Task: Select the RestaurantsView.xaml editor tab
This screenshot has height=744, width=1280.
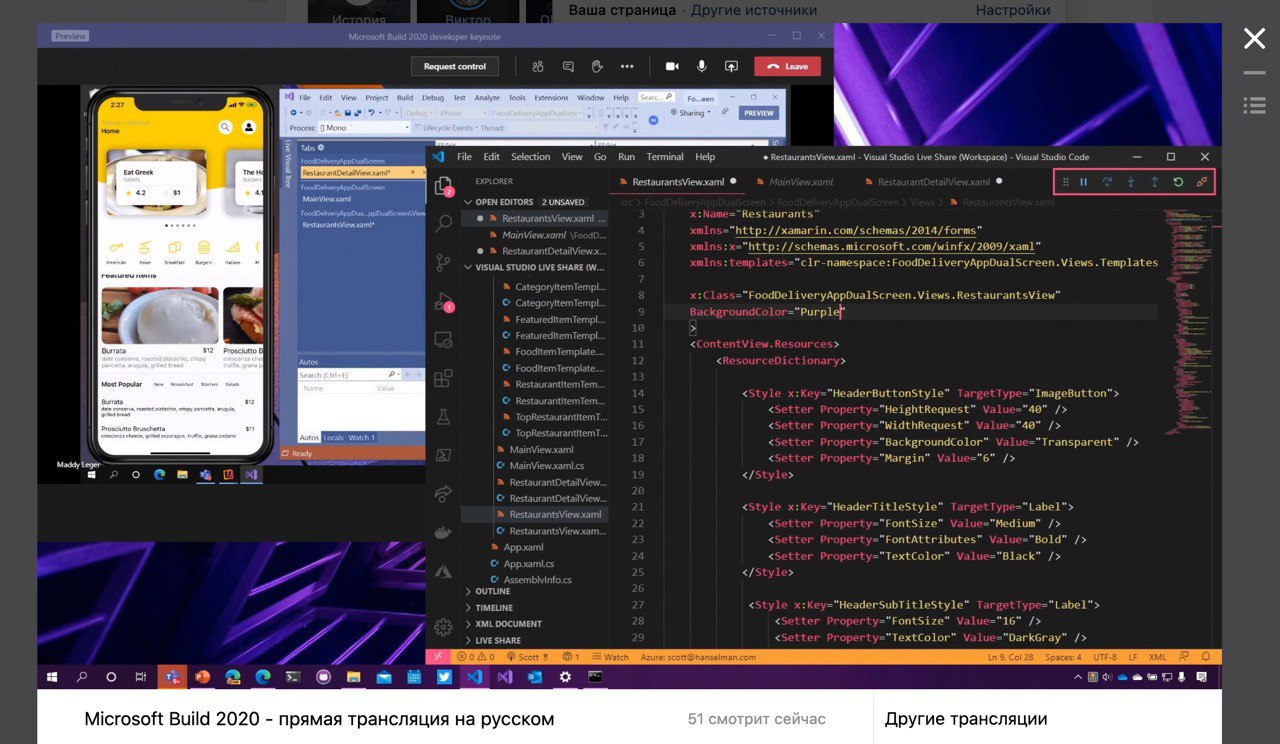Action: click(678, 182)
